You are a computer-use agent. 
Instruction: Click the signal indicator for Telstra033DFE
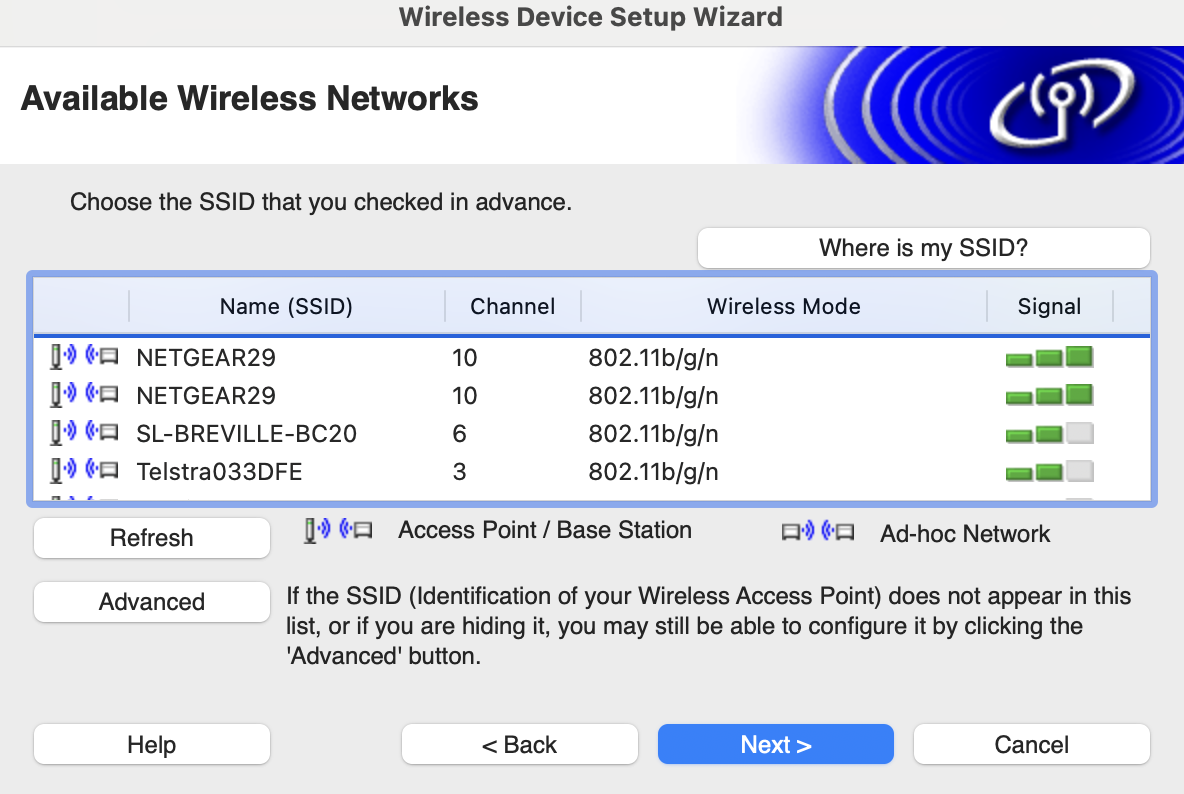pyautogui.click(x=1048, y=471)
